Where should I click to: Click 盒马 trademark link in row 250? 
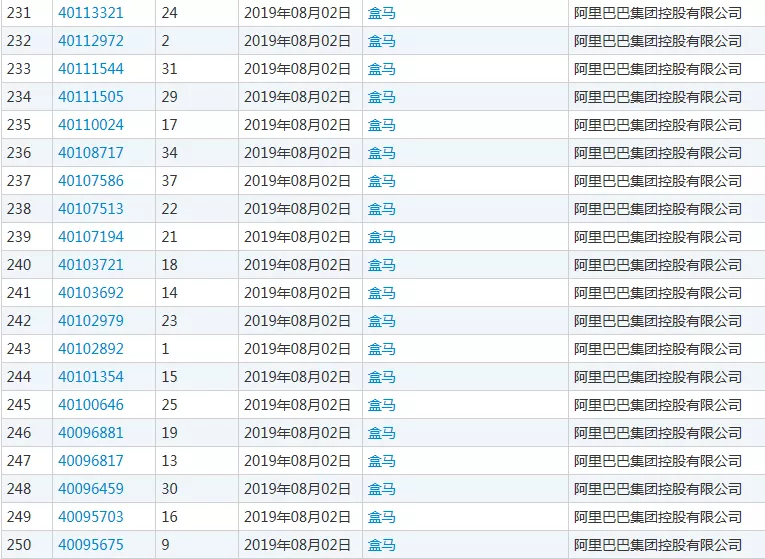tap(382, 545)
